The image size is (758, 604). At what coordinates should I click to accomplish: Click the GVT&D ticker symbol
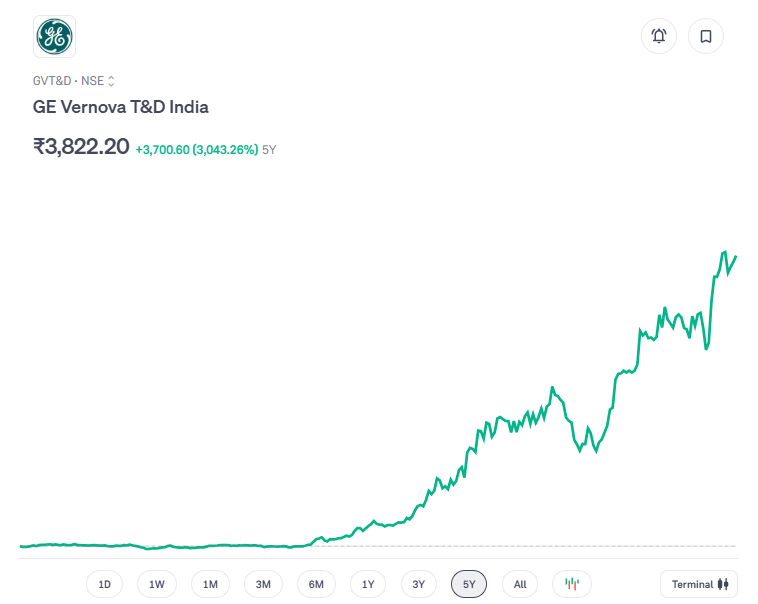coord(52,81)
